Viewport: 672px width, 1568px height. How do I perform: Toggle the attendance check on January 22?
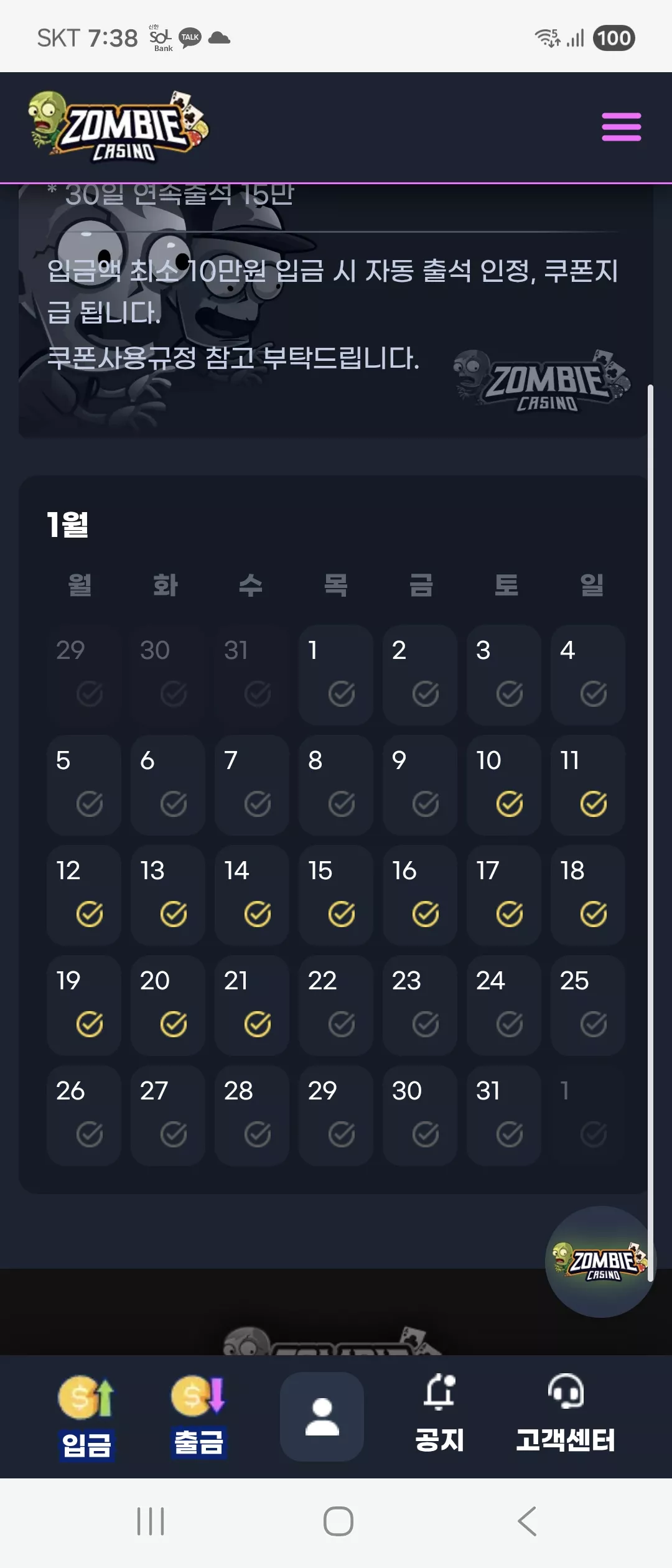pyautogui.click(x=342, y=1024)
